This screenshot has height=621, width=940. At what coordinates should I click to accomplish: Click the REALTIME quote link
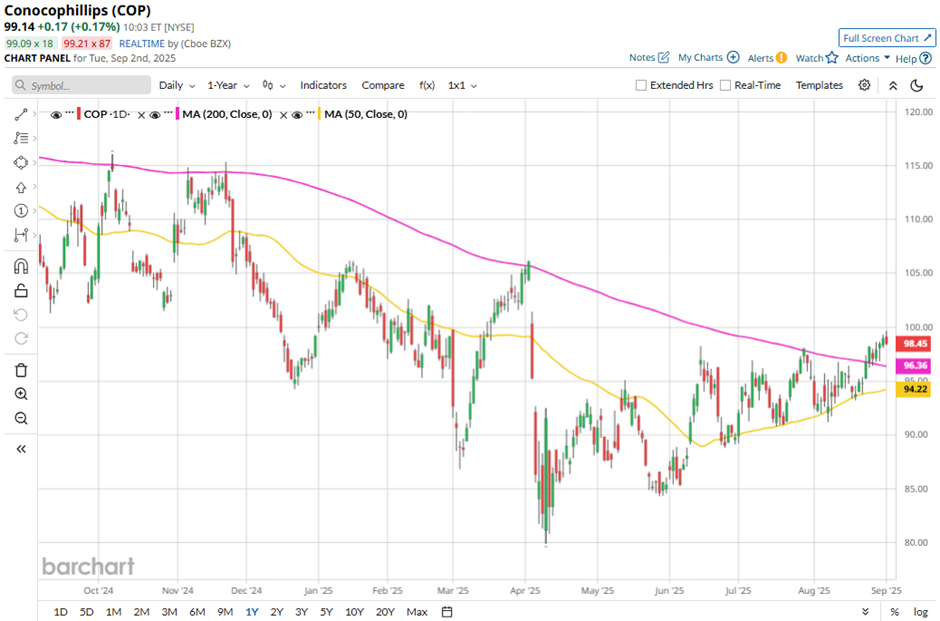pyautogui.click(x=141, y=43)
